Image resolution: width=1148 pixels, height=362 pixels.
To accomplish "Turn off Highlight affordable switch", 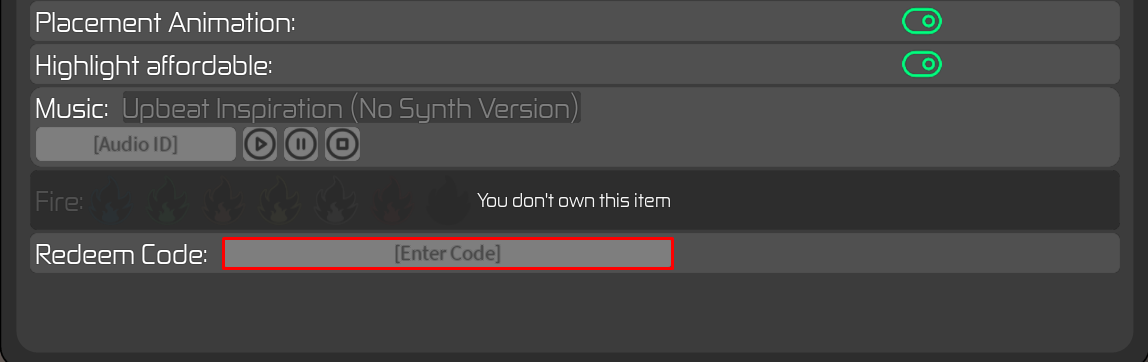I will tap(922, 64).
